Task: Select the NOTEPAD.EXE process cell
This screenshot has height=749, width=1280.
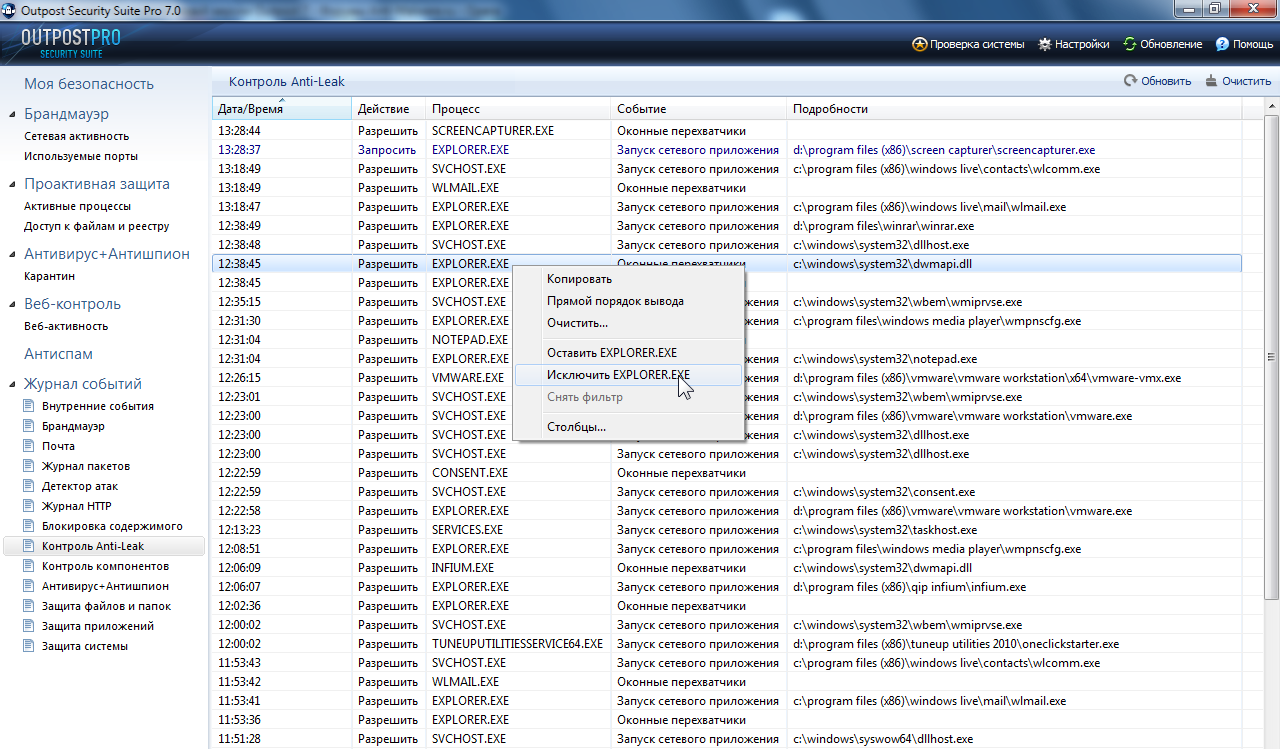Action: [471, 340]
